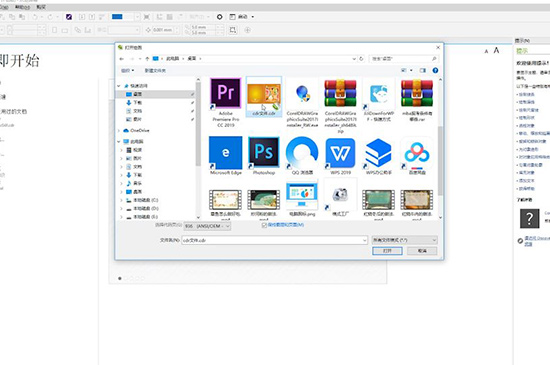The width and height of the screenshot is (550, 365).
Task: Open the organize menu in dialog toolbar
Action: [x=127, y=70]
